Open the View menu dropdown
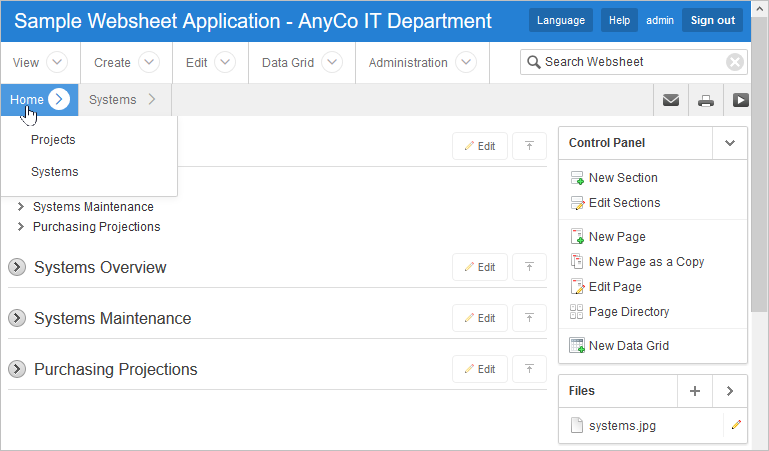Viewport: 769px width, 451px height. click(x=58, y=62)
